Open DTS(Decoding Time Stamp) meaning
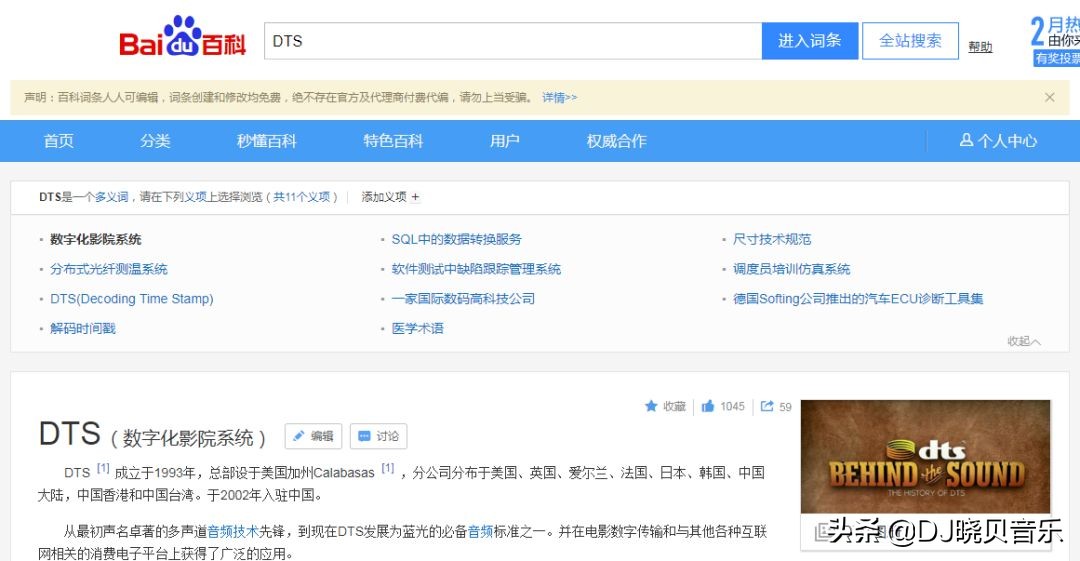This screenshot has height=561, width=1080. click(132, 298)
